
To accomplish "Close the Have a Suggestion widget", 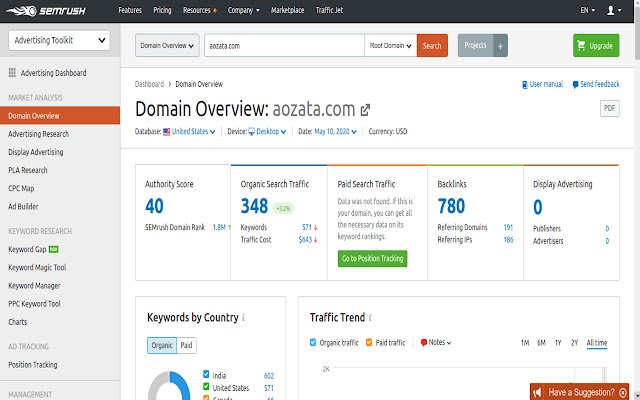I will 623,393.
